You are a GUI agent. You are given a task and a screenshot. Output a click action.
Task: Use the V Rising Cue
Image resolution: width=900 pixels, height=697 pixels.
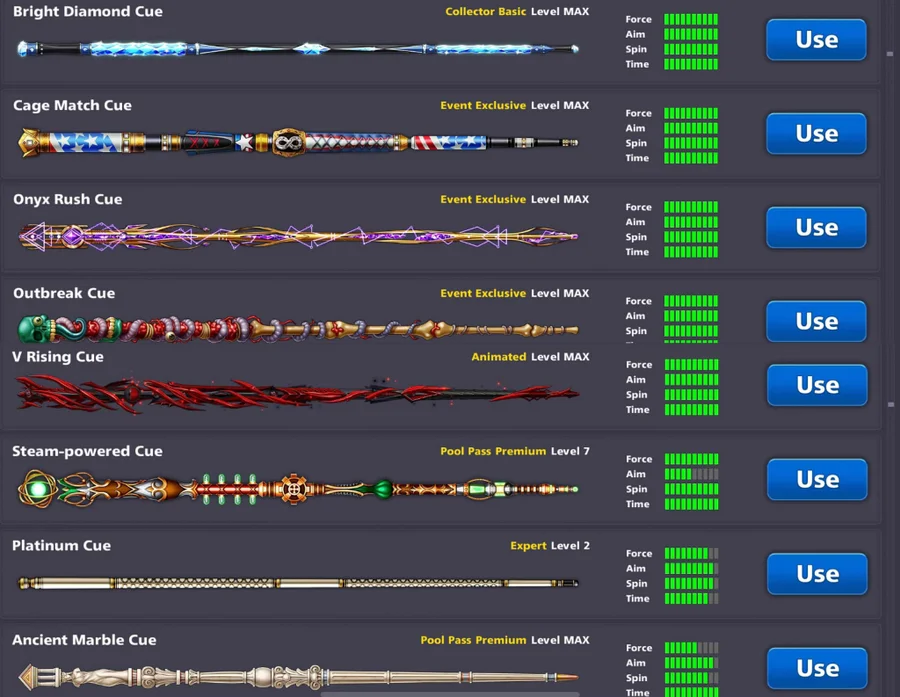point(817,385)
